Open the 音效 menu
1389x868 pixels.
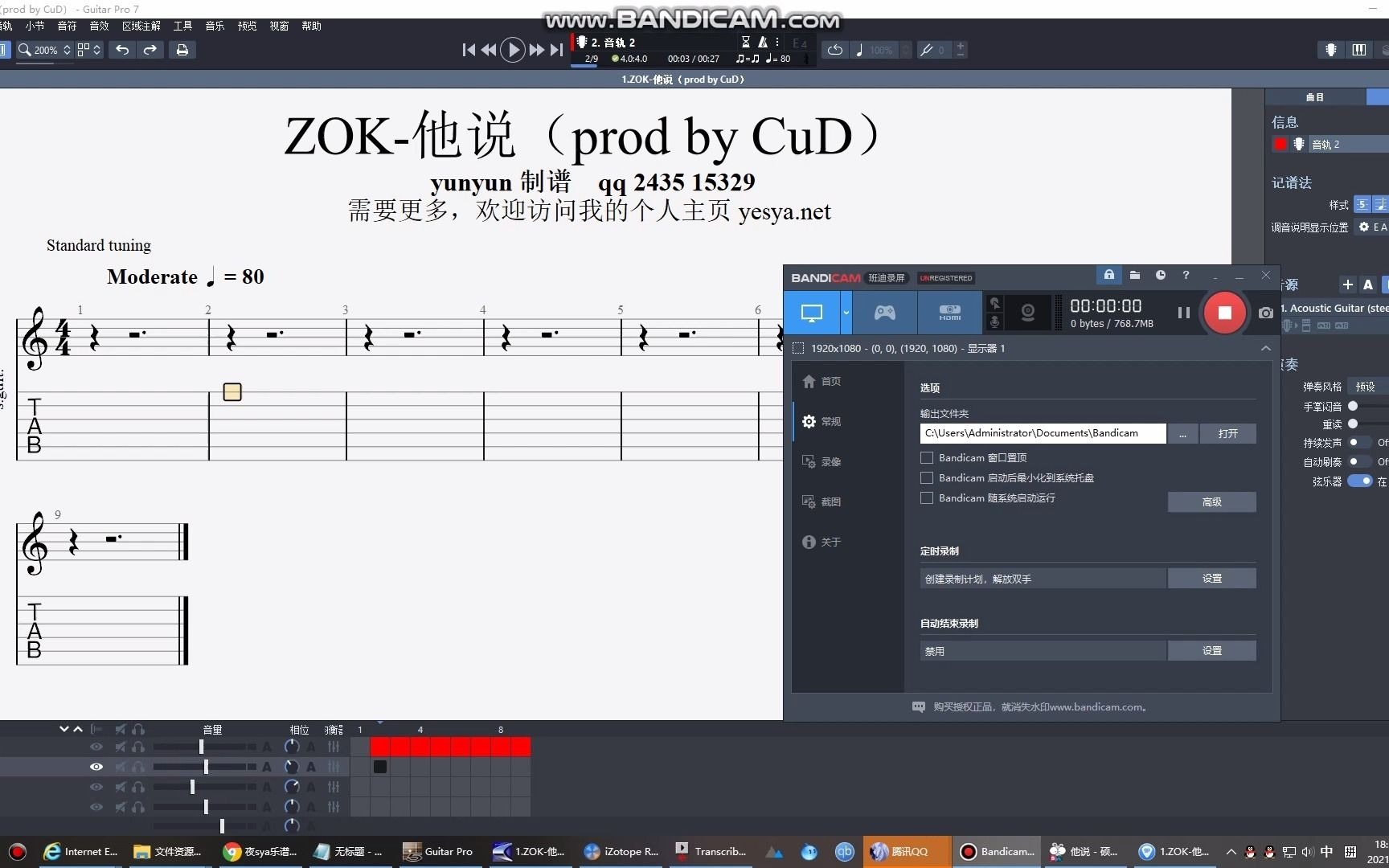[x=99, y=26]
